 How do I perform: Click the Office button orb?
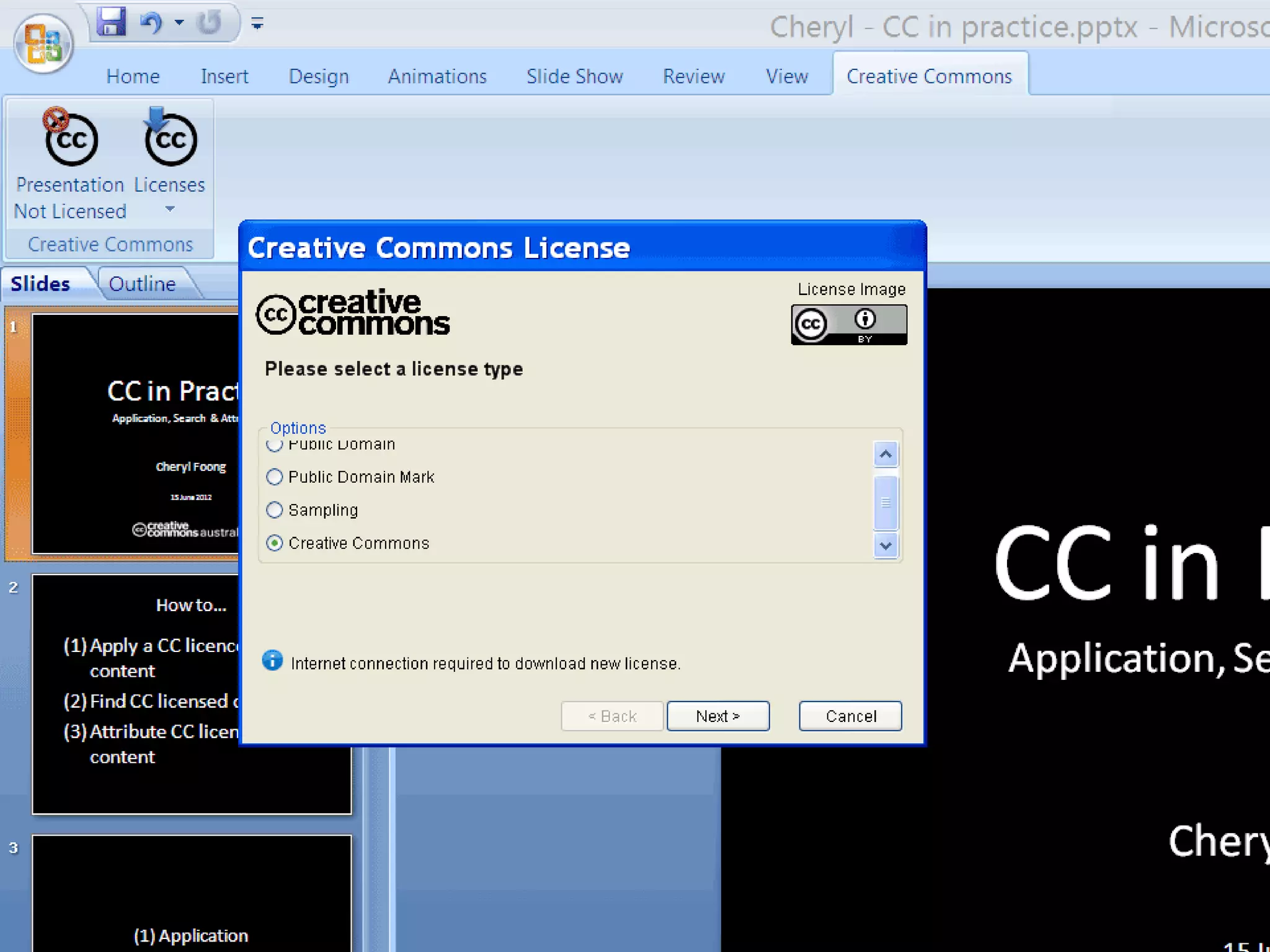[x=43, y=43]
